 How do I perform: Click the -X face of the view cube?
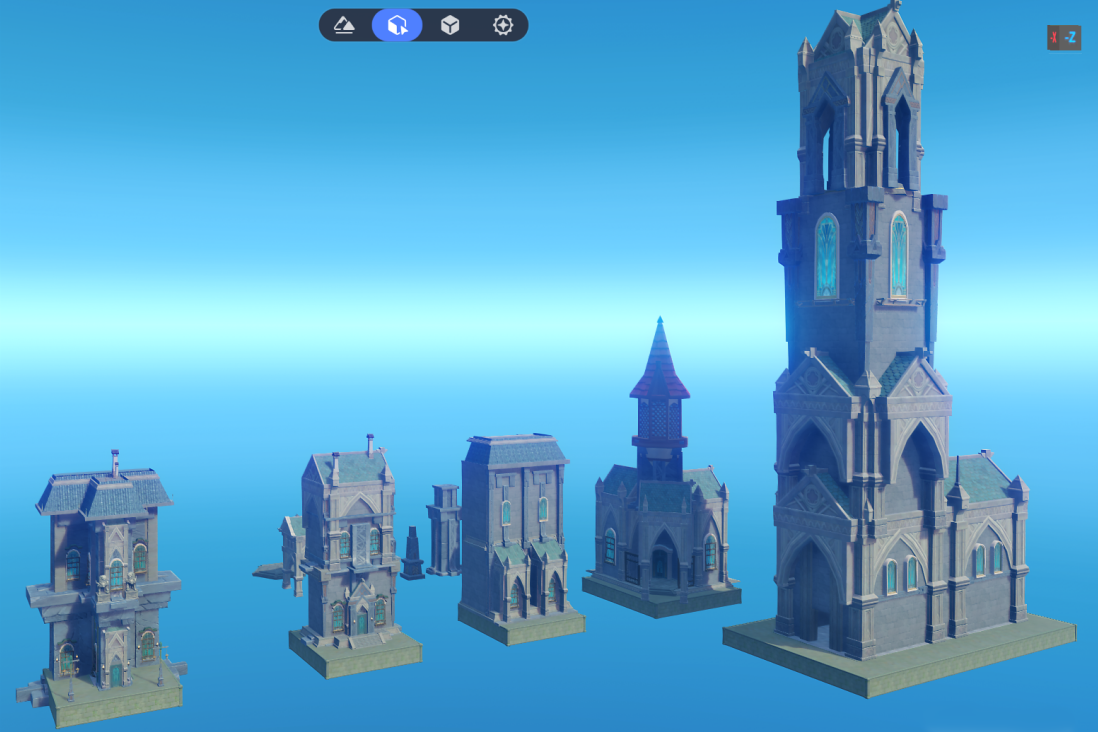point(1054,38)
